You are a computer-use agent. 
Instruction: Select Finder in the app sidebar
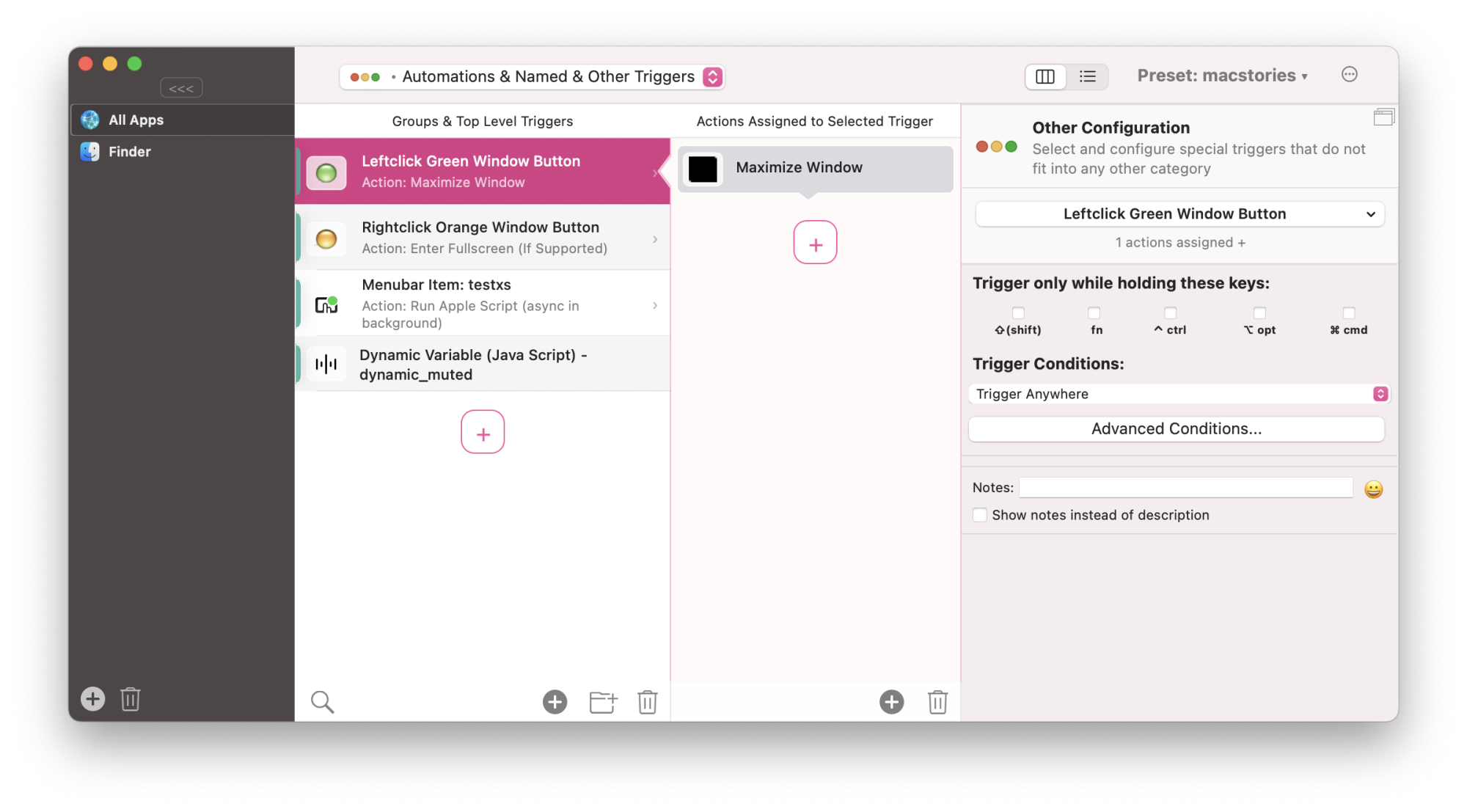tap(130, 152)
